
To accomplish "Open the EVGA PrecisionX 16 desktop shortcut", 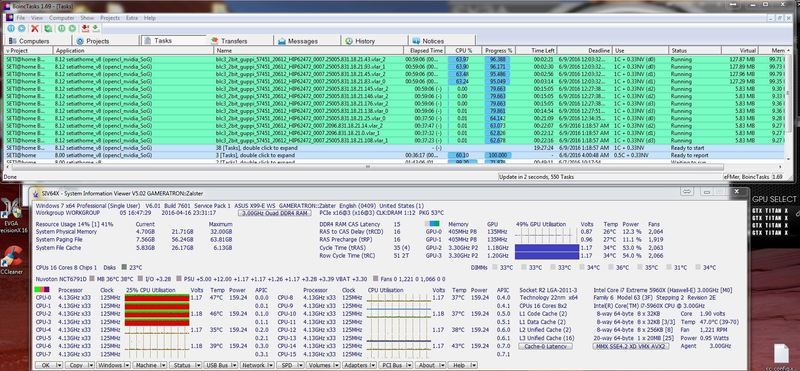I will coord(11,217).
